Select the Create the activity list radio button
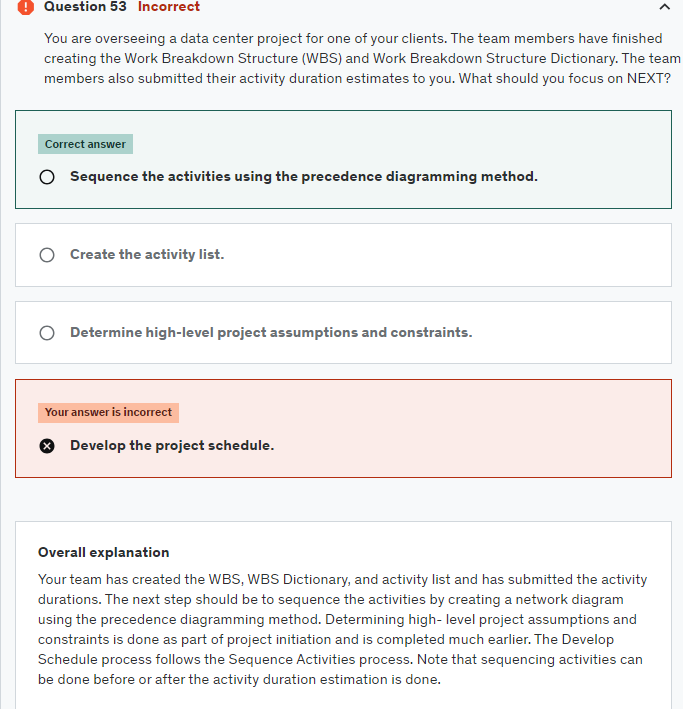 point(46,255)
